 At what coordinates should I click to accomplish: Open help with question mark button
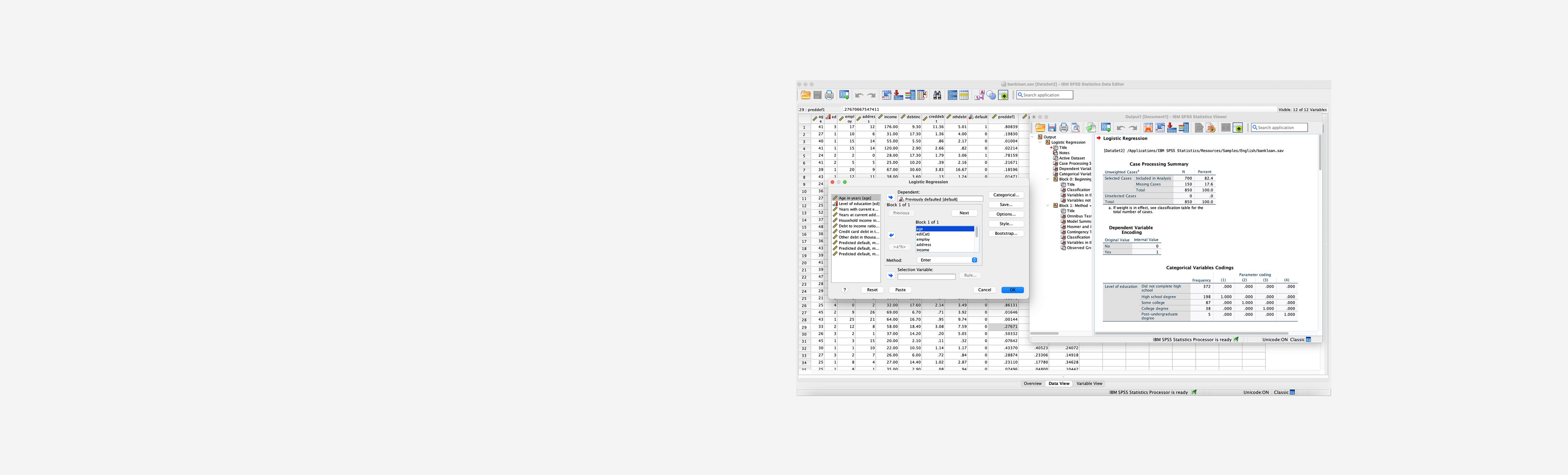(x=844, y=290)
